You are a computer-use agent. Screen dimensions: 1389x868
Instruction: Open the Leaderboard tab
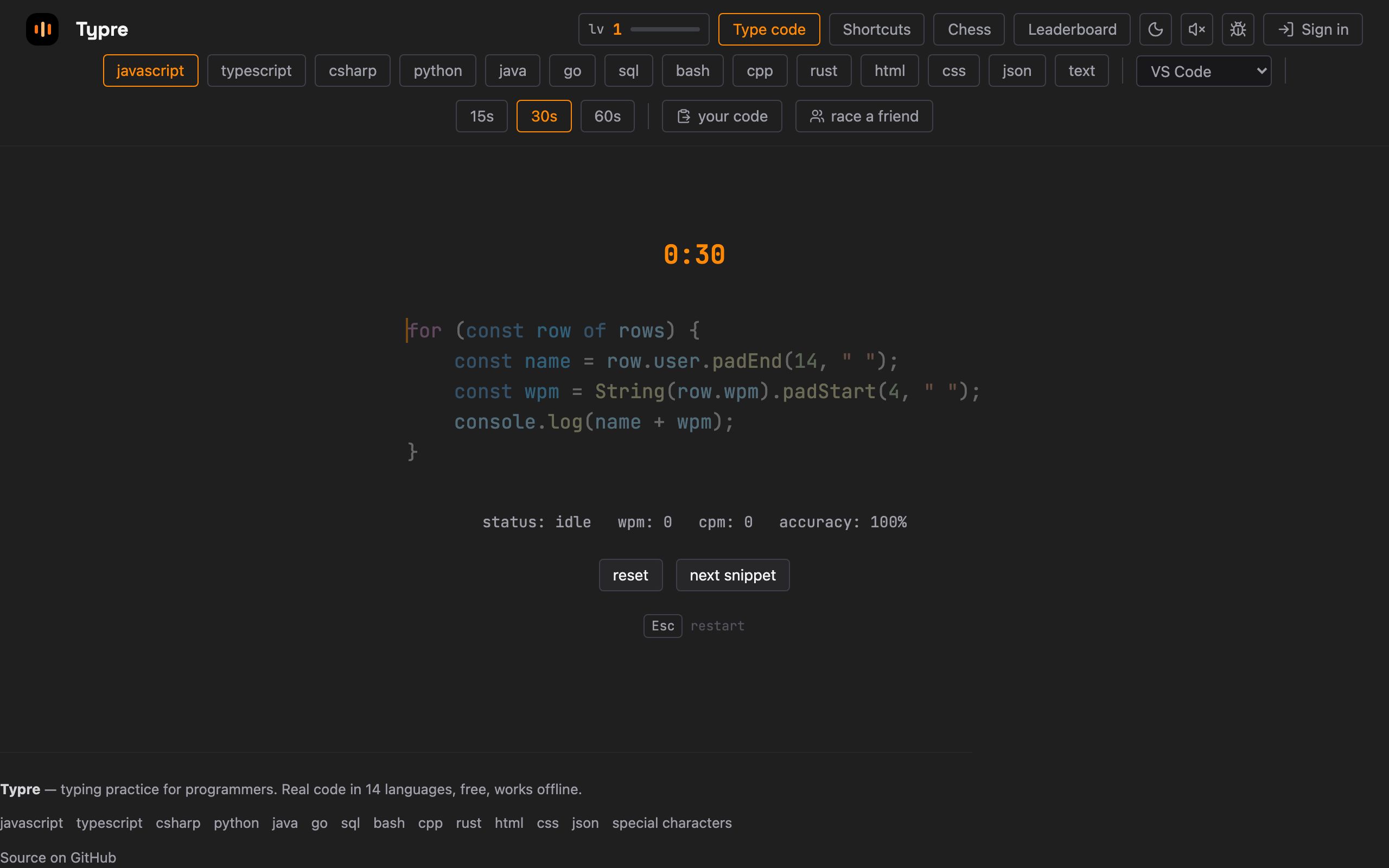pos(1072,29)
